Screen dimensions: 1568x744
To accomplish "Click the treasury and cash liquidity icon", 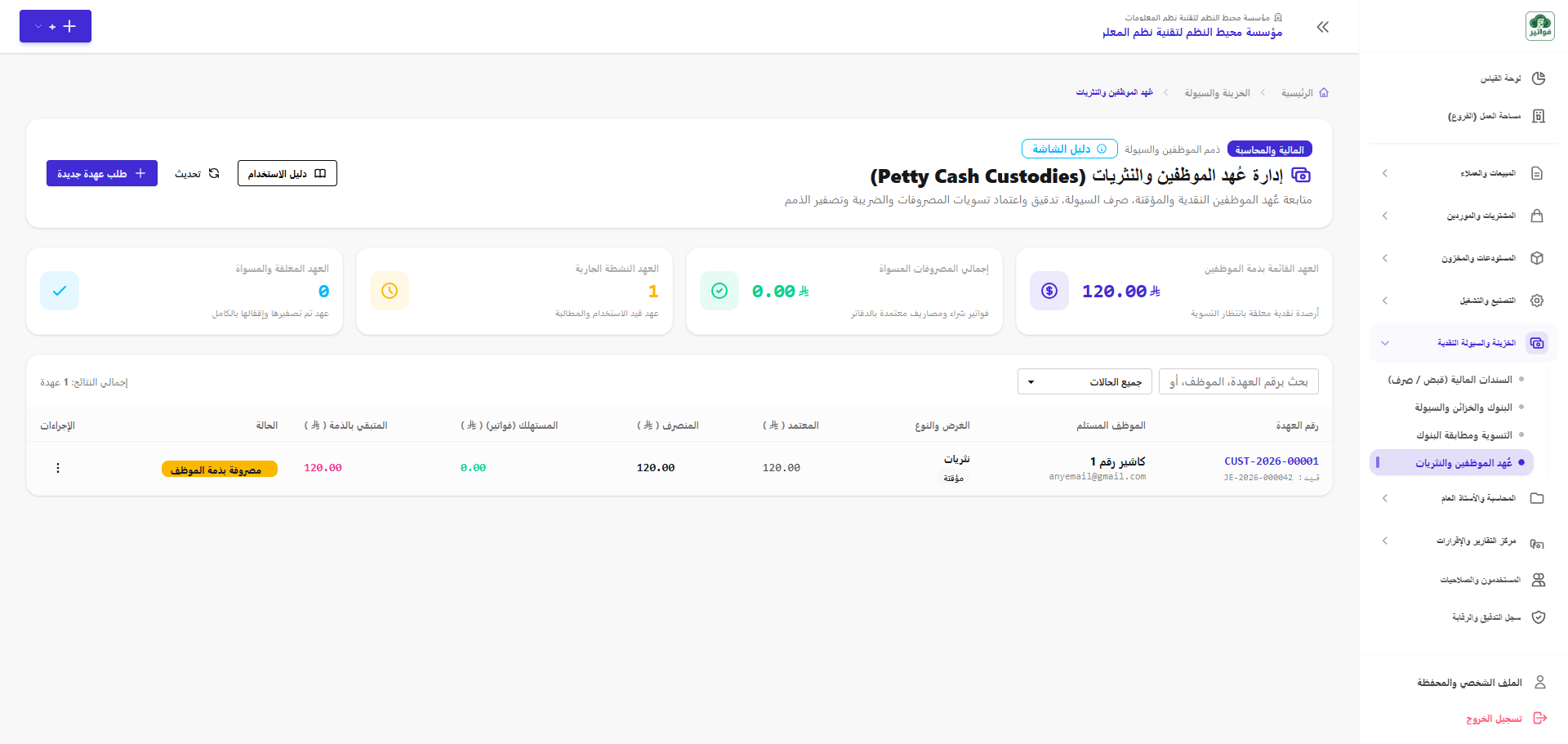I will pos(1537,343).
